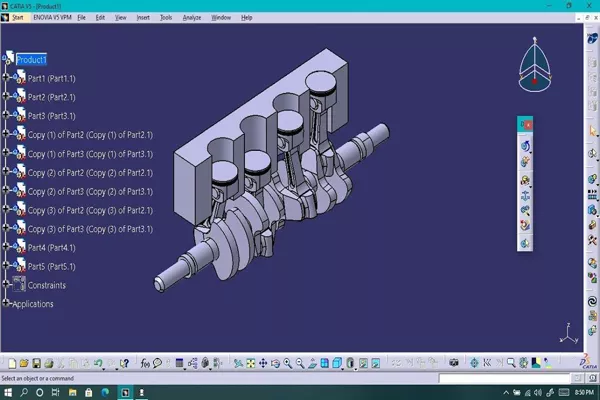Screen dimensions: 600x400
Task: Click the command input field in status bar
Action: pyautogui.click(x=504, y=379)
